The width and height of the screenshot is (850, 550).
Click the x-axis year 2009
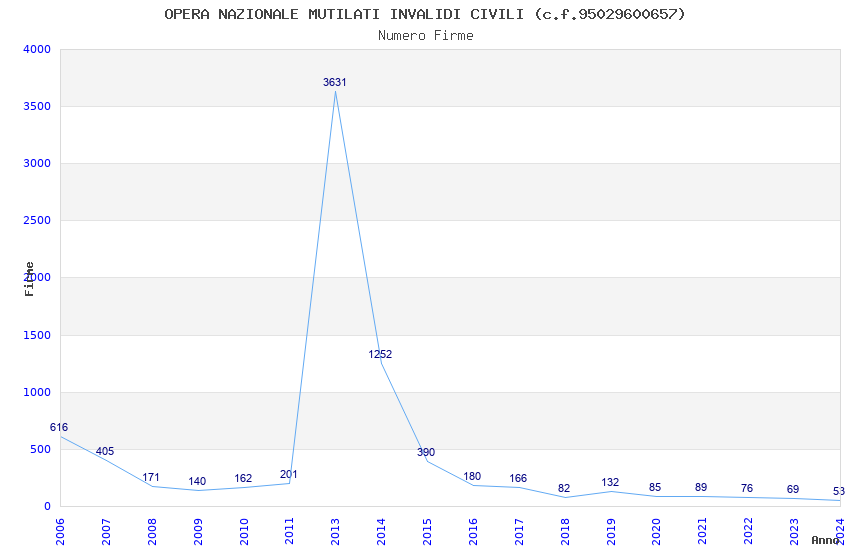pos(198,532)
